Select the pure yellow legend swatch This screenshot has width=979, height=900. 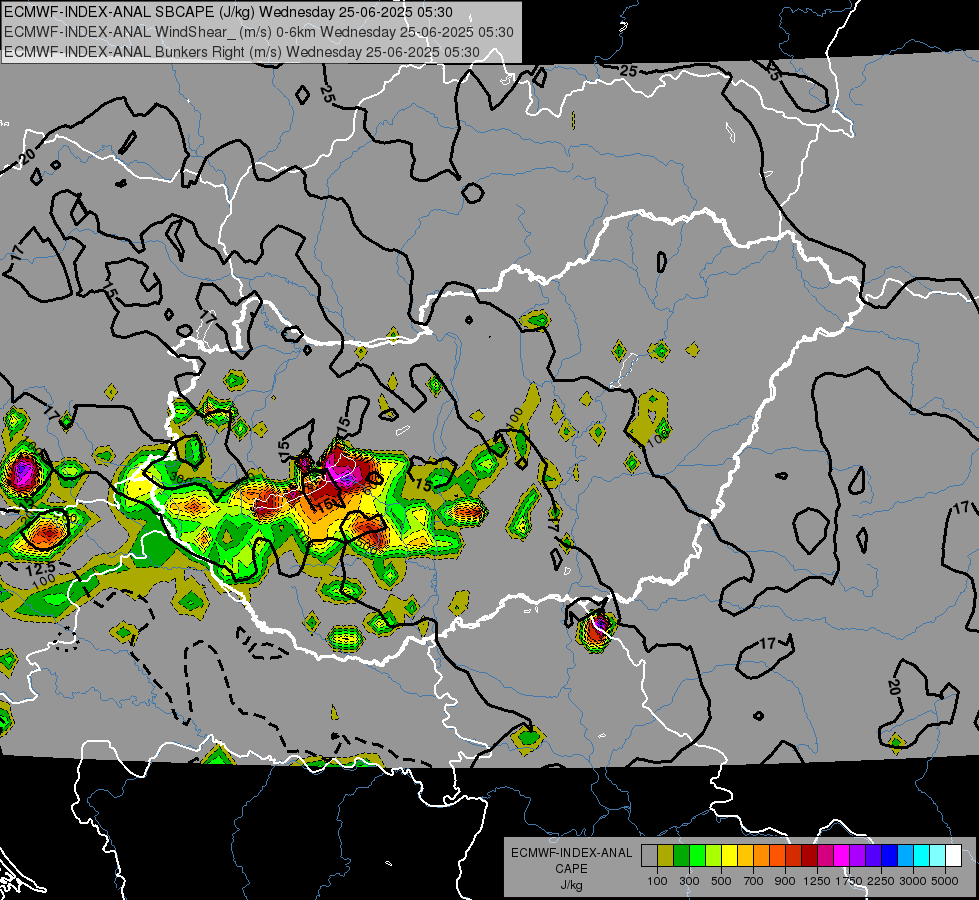point(729,856)
